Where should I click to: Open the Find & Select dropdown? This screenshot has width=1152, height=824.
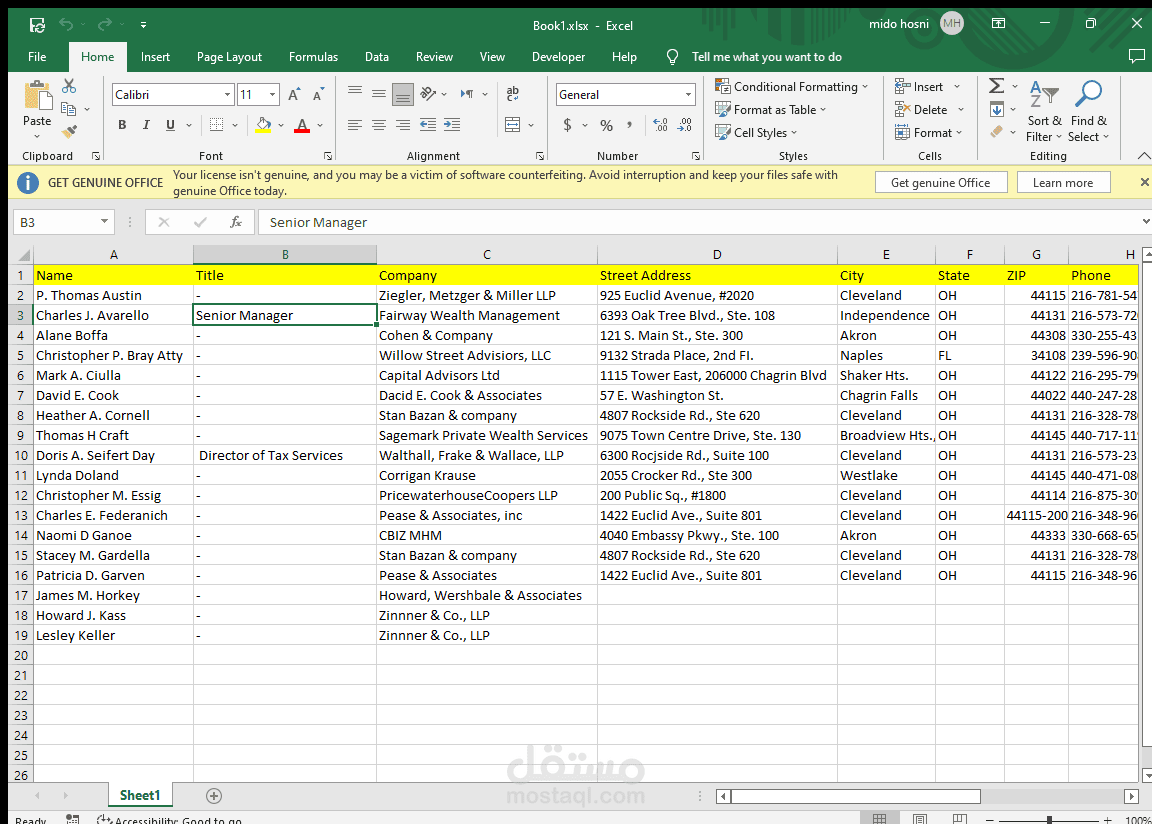point(1088,112)
